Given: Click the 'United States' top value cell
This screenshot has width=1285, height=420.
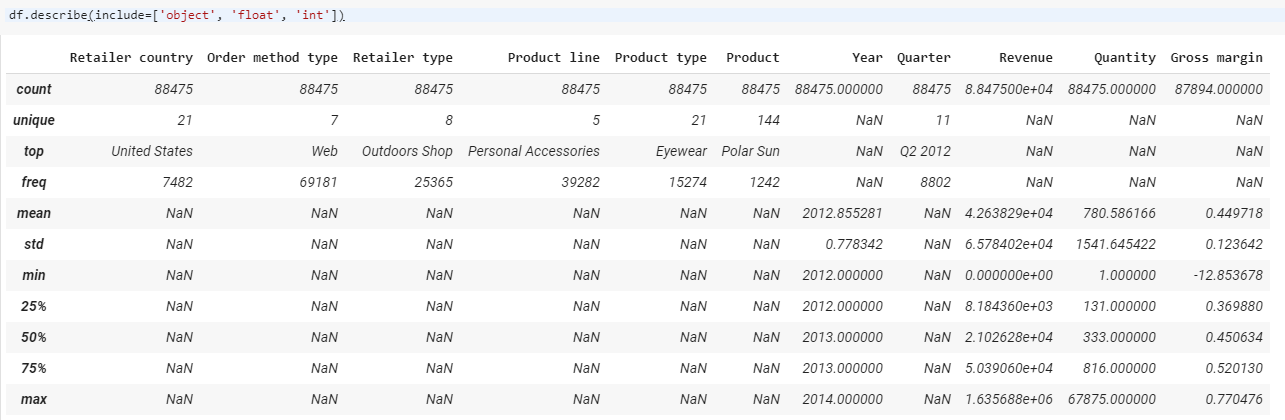Looking at the screenshot, I should [x=151, y=151].
